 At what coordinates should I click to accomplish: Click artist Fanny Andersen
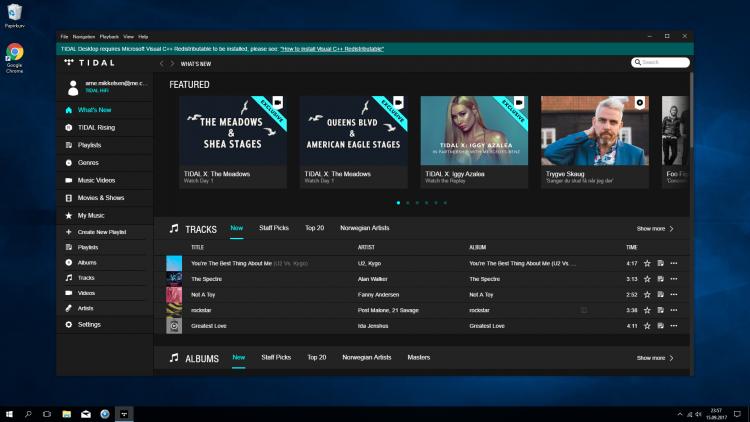click(x=378, y=295)
